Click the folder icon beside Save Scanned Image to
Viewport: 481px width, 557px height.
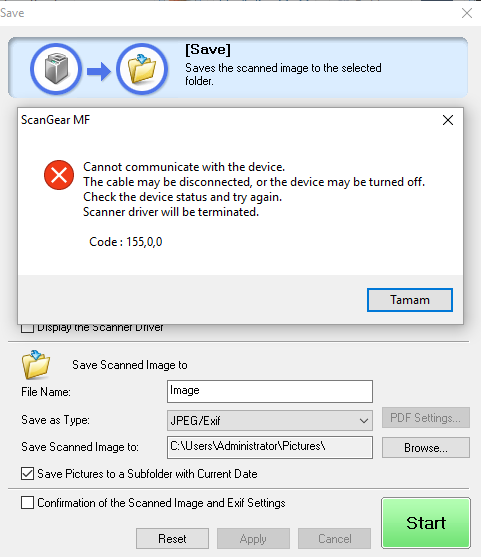(x=36, y=364)
